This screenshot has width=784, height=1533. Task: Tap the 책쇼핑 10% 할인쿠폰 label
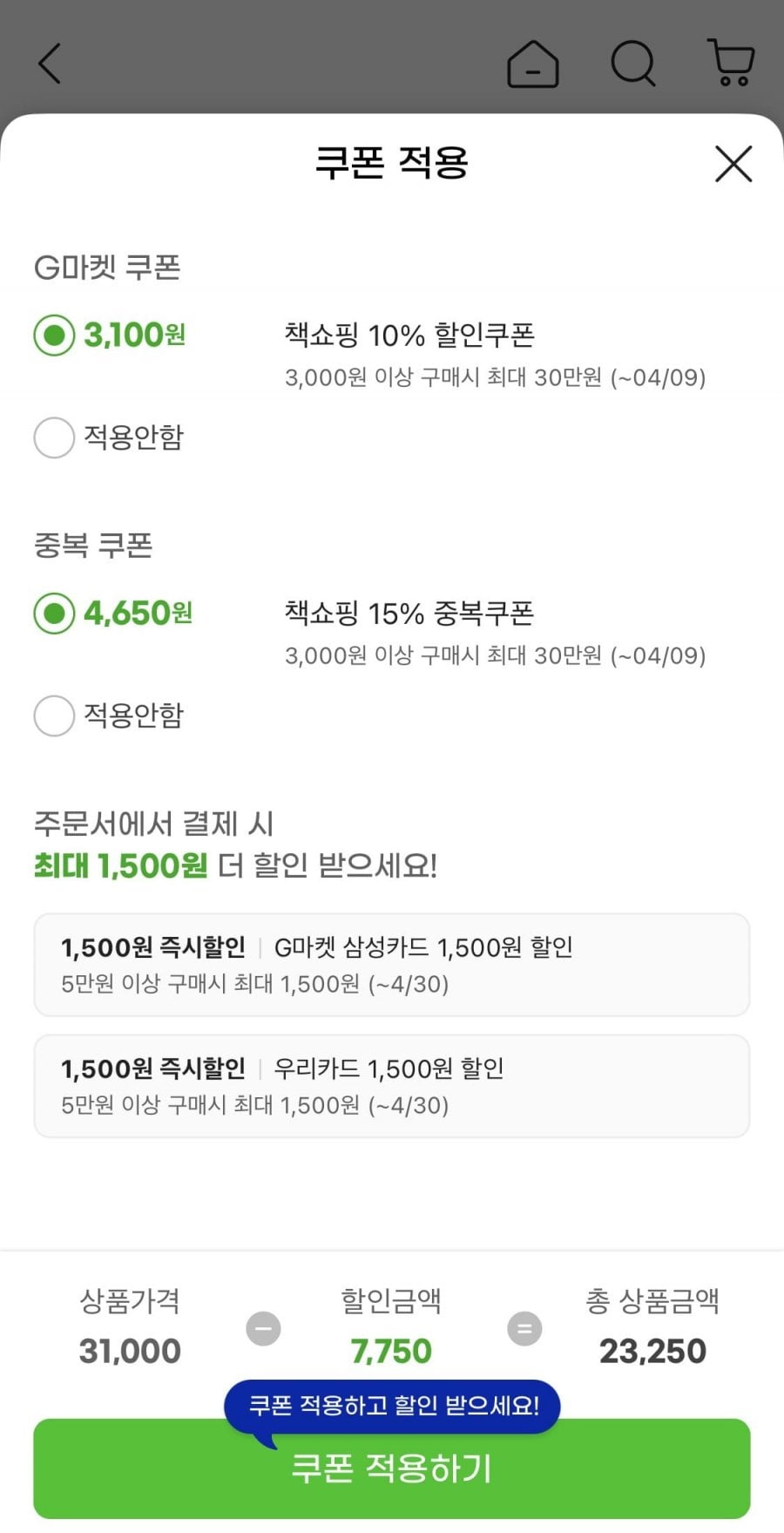point(409,336)
